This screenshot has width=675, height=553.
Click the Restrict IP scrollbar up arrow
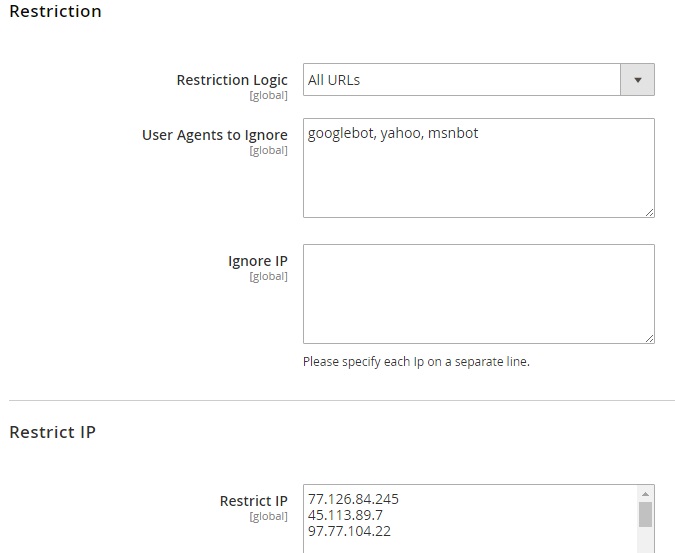coord(646,494)
